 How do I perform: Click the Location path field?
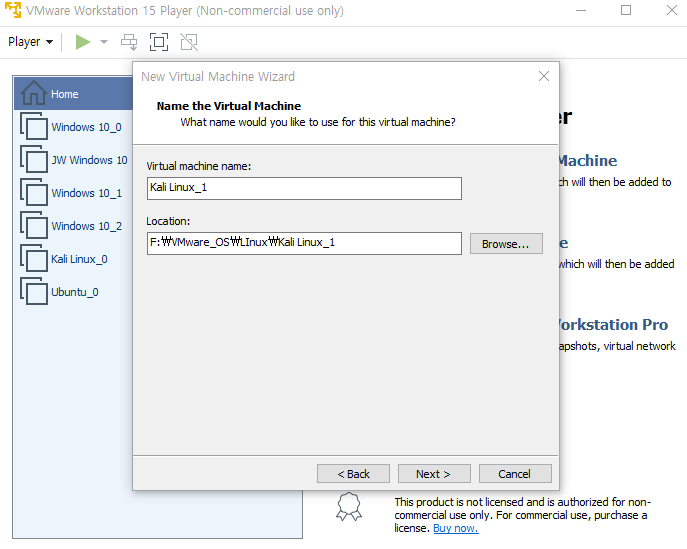(x=304, y=243)
